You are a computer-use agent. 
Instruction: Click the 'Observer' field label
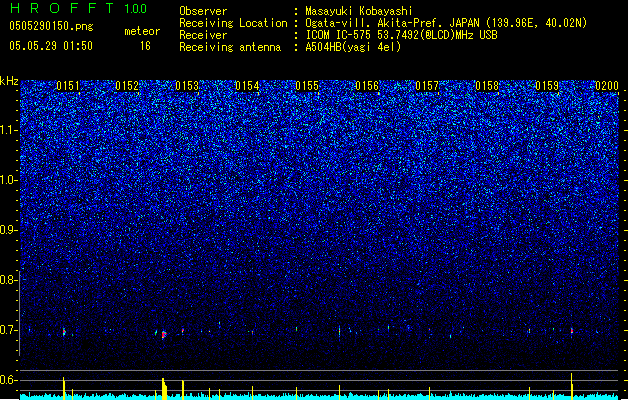pos(203,11)
